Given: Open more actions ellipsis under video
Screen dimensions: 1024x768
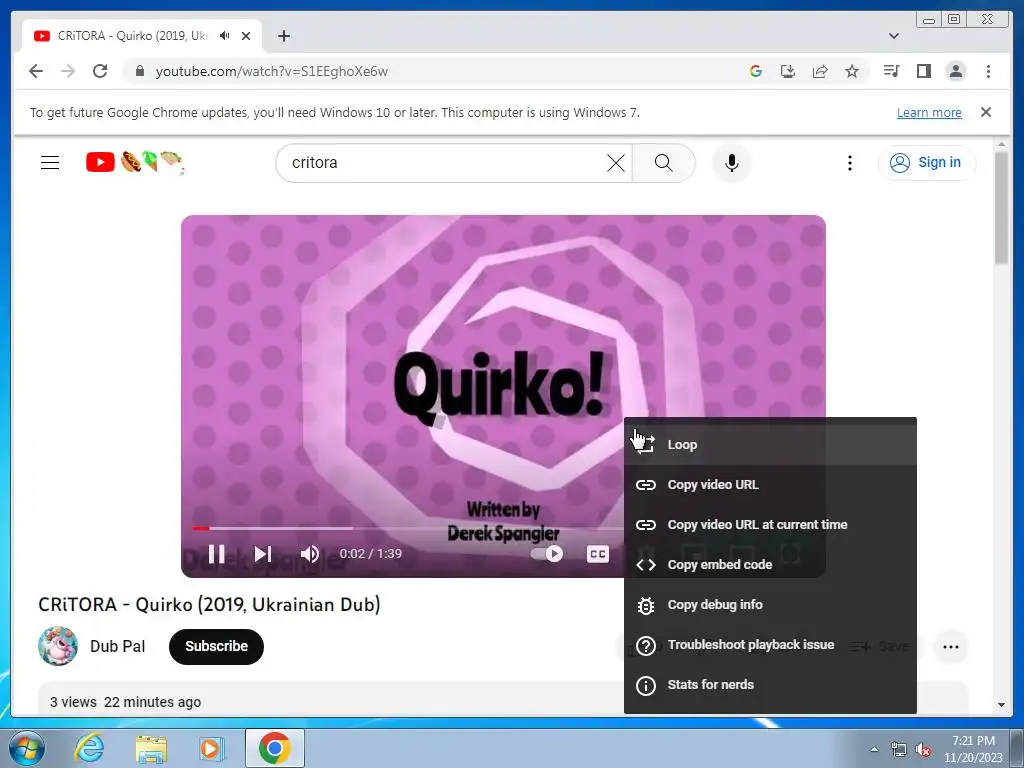Looking at the screenshot, I should [951, 647].
